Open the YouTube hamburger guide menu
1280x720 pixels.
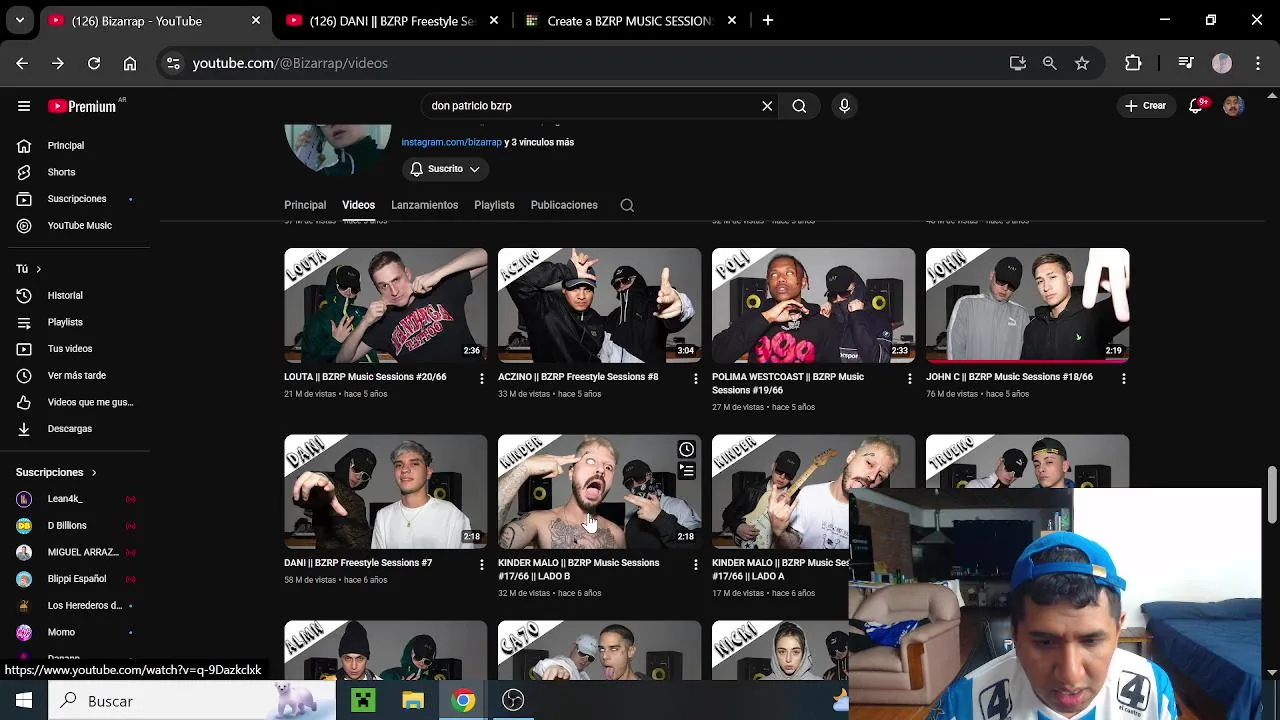[x=24, y=106]
